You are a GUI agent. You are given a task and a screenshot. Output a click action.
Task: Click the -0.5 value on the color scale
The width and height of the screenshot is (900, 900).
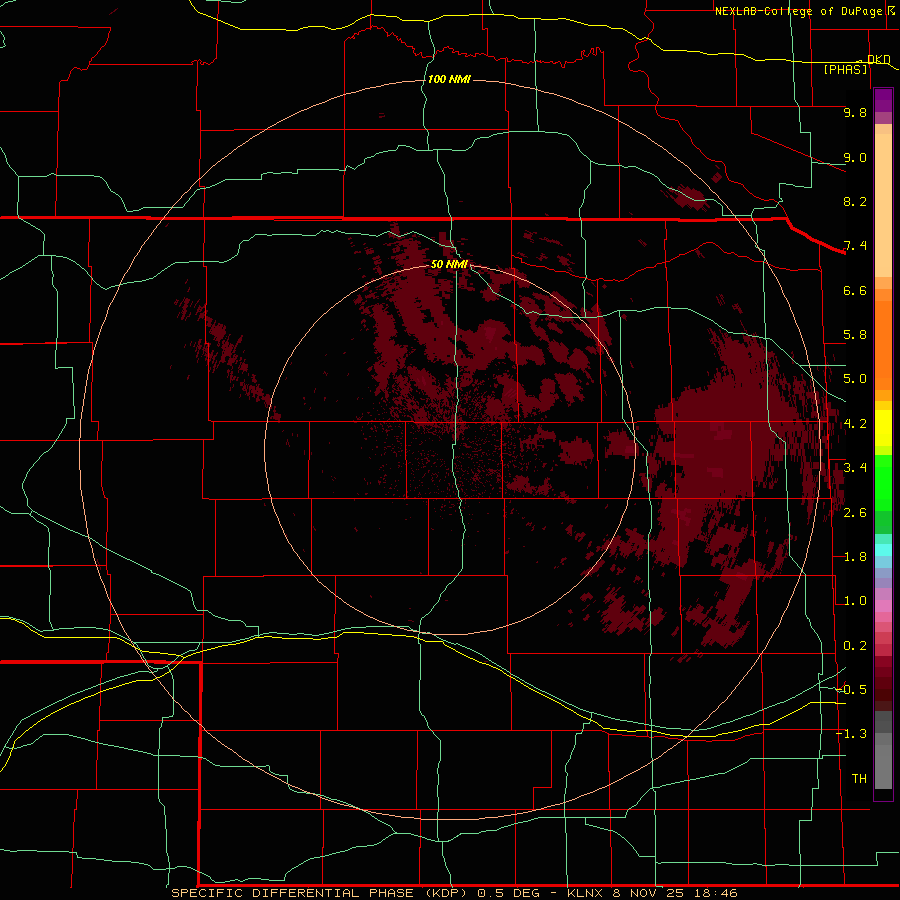(x=851, y=690)
